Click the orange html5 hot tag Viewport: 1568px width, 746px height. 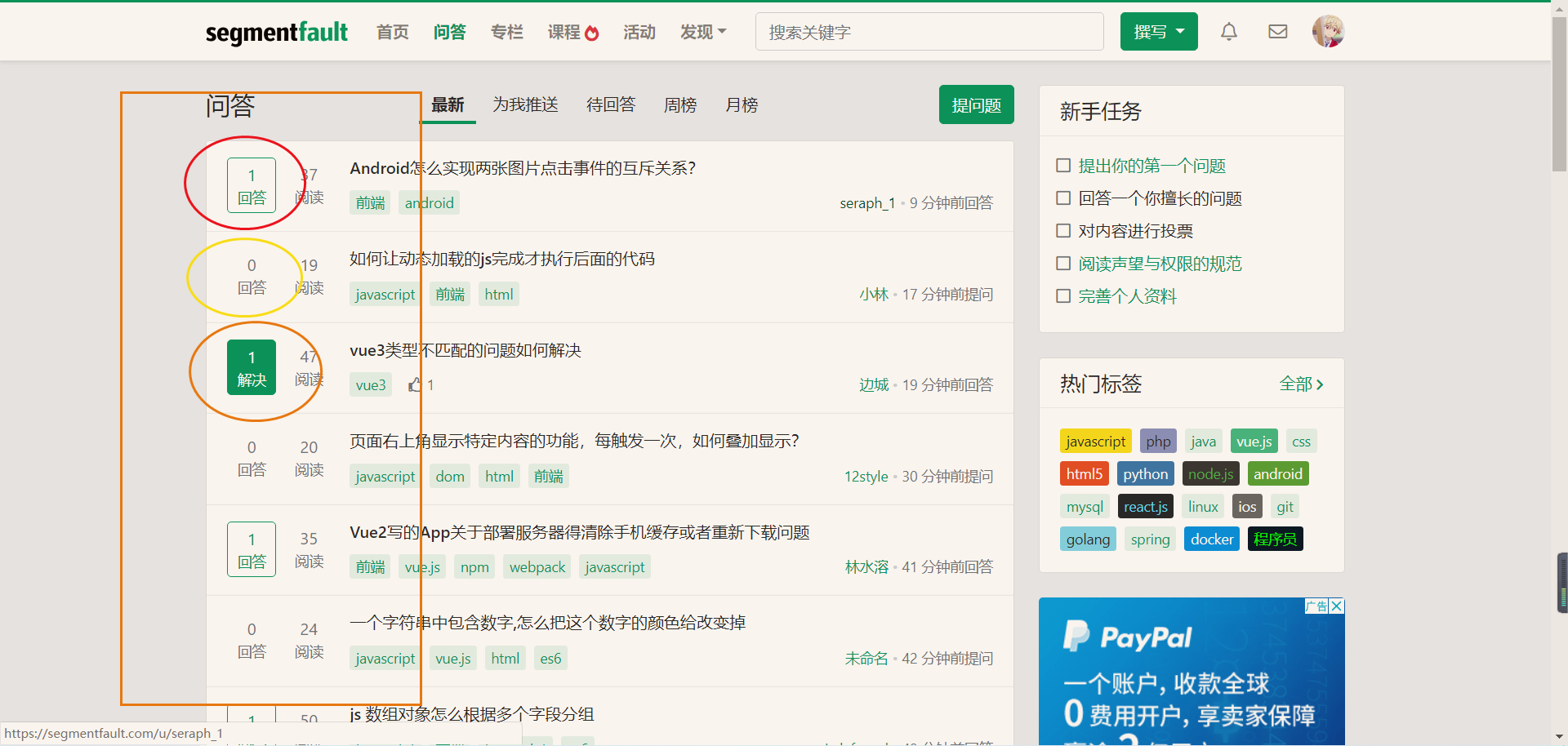1085,473
